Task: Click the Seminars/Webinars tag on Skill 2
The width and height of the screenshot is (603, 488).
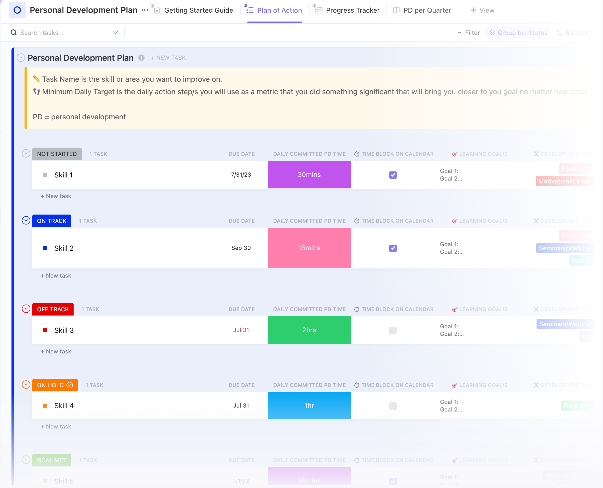Action: (565, 248)
